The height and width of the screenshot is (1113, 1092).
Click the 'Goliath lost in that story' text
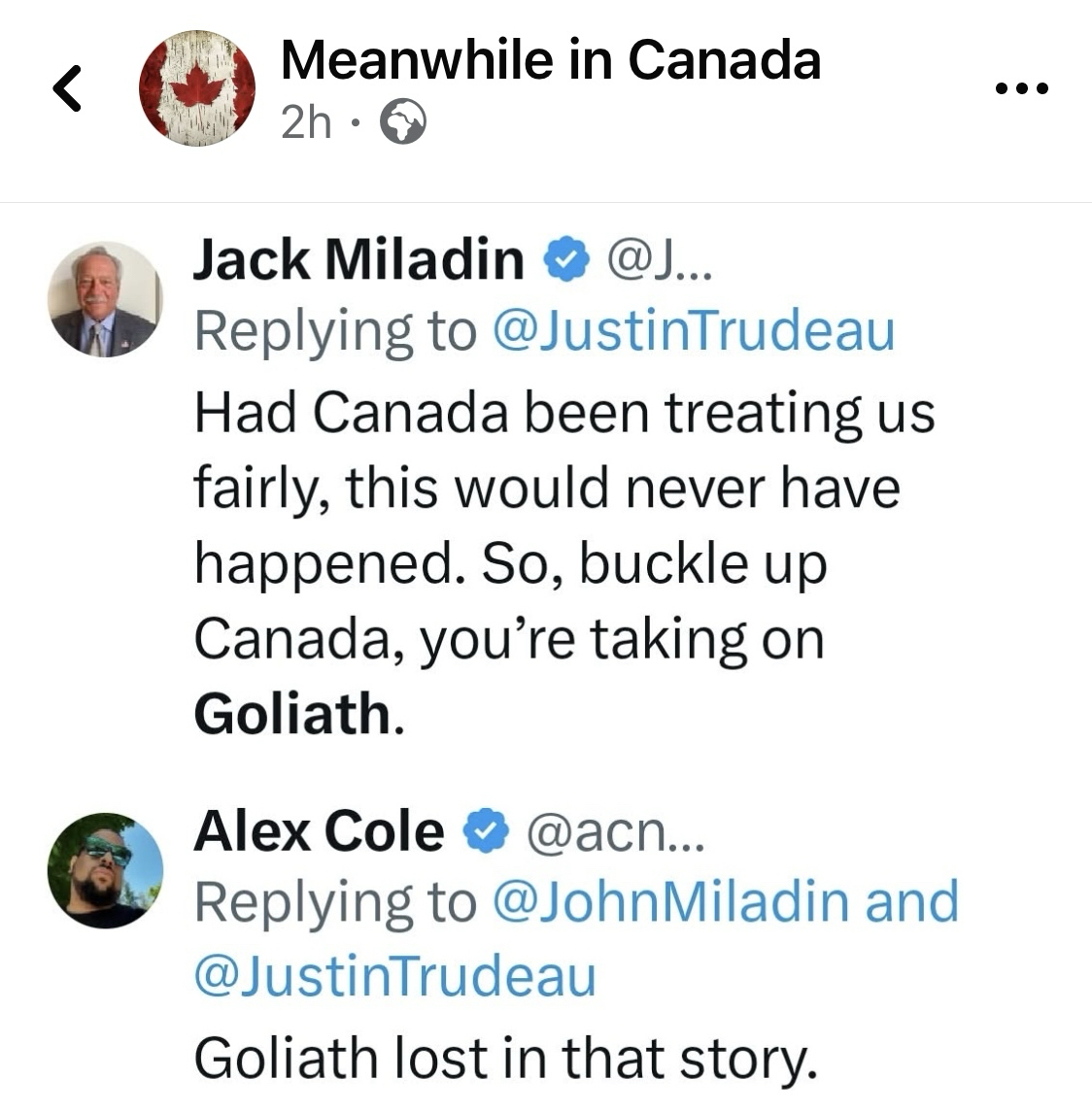[505, 1057]
